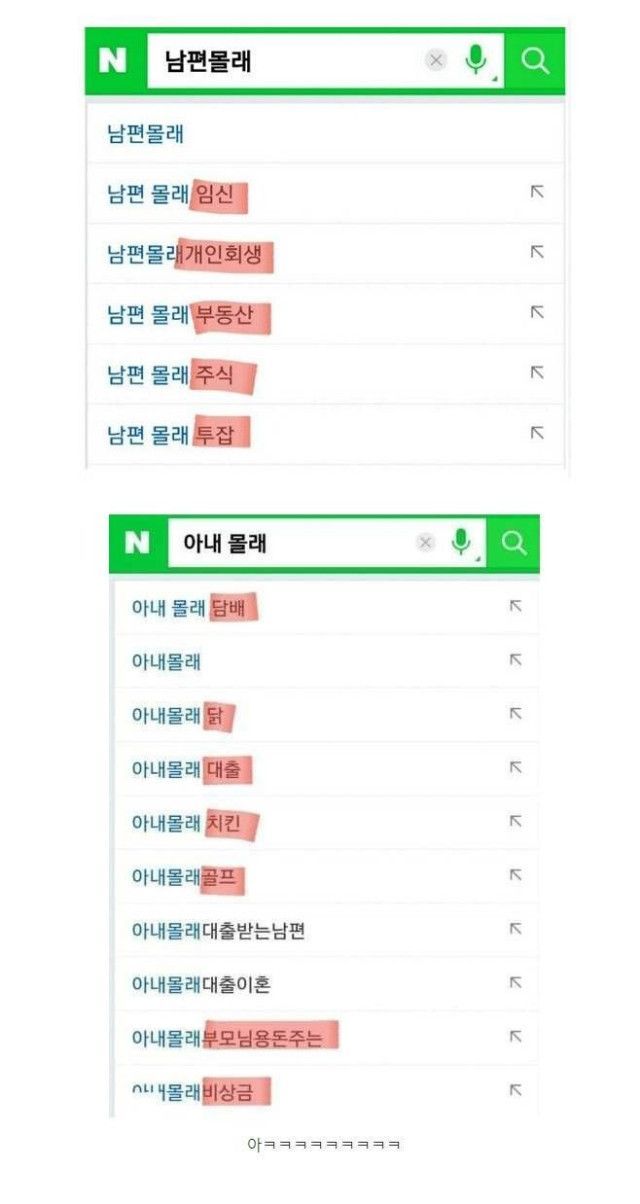Fill query with 아내 몰래 담배 arrow

[516, 606]
